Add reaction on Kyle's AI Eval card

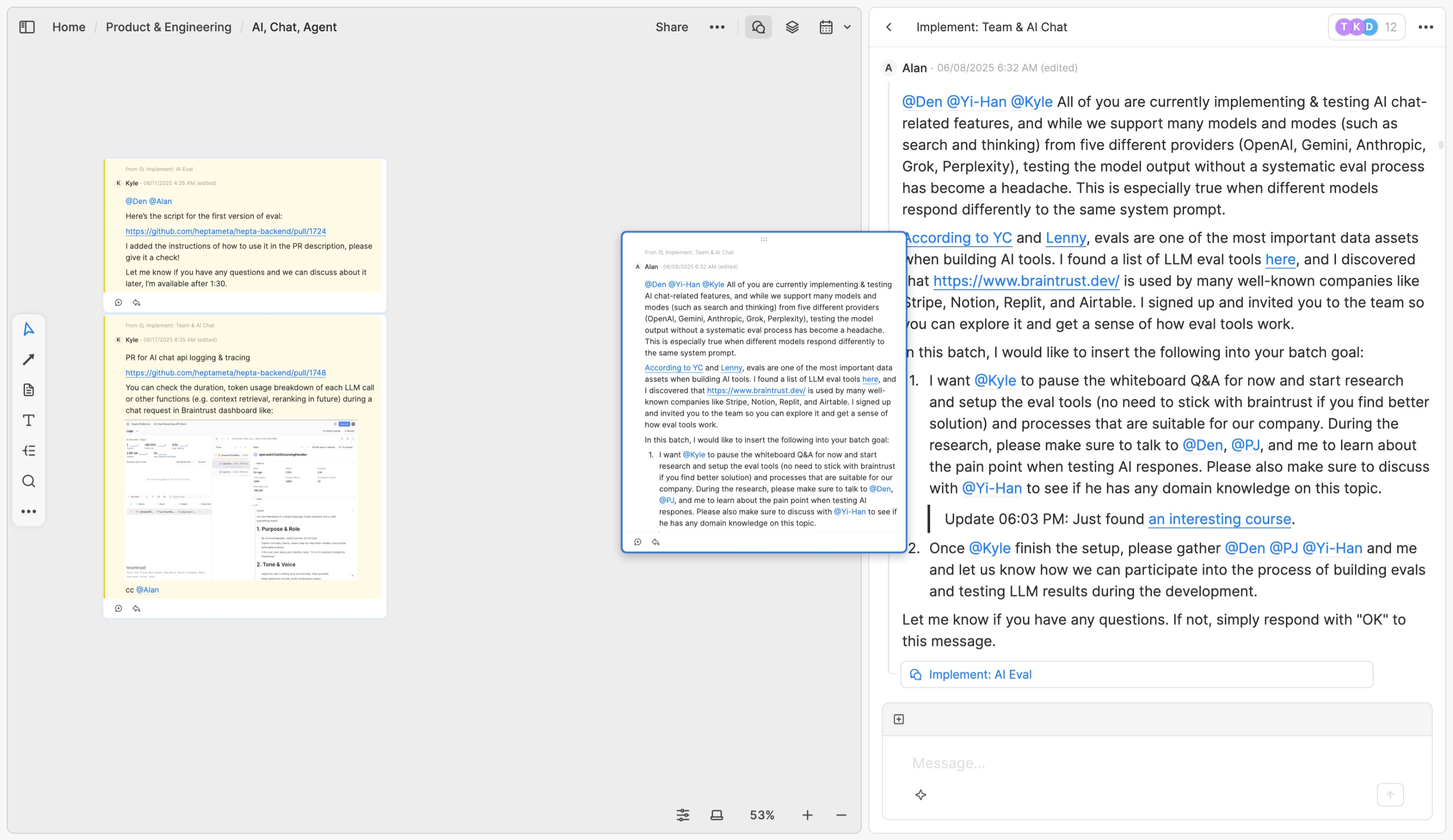[x=118, y=303]
